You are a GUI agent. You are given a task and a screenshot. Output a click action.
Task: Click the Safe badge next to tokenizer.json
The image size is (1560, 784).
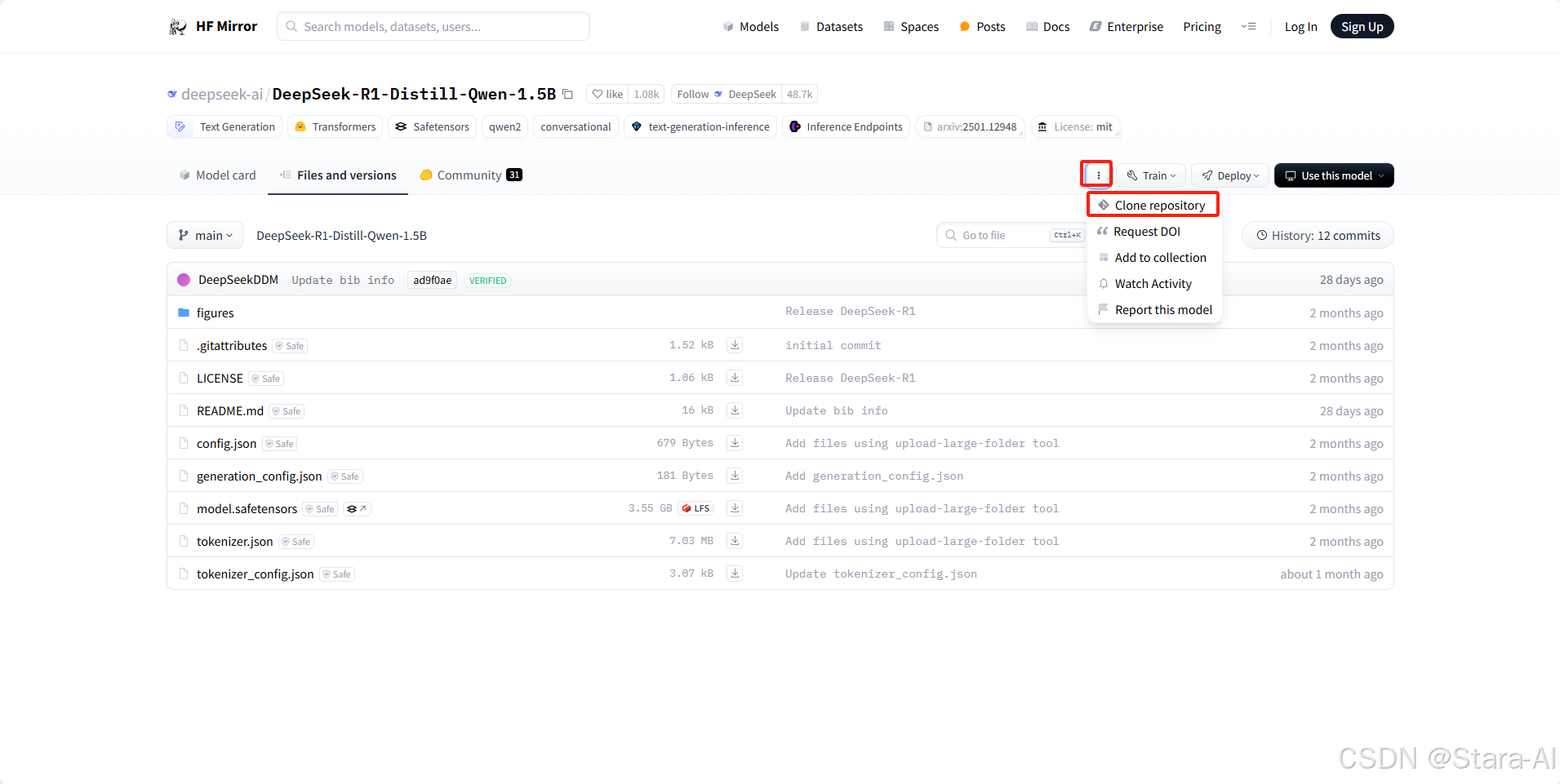tap(296, 542)
